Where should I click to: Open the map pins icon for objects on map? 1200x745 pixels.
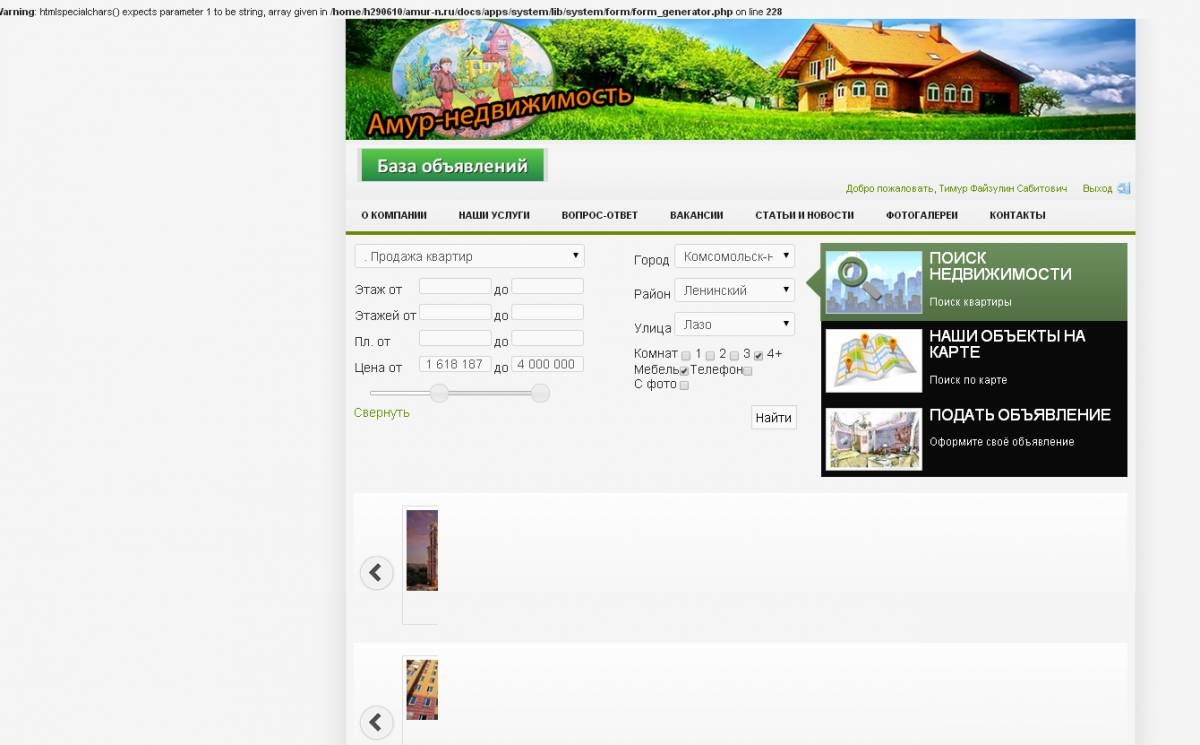click(874, 360)
